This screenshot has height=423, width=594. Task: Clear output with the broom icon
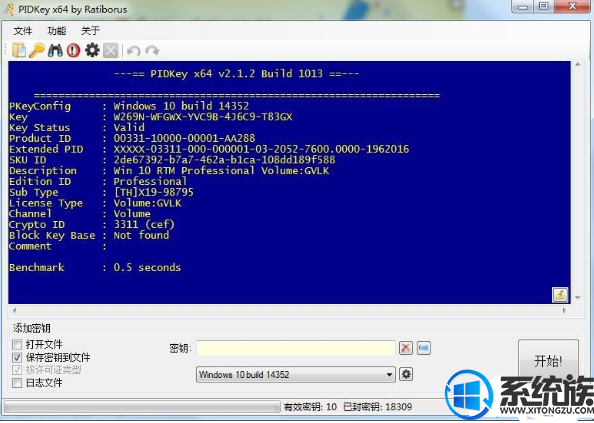click(x=560, y=295)
